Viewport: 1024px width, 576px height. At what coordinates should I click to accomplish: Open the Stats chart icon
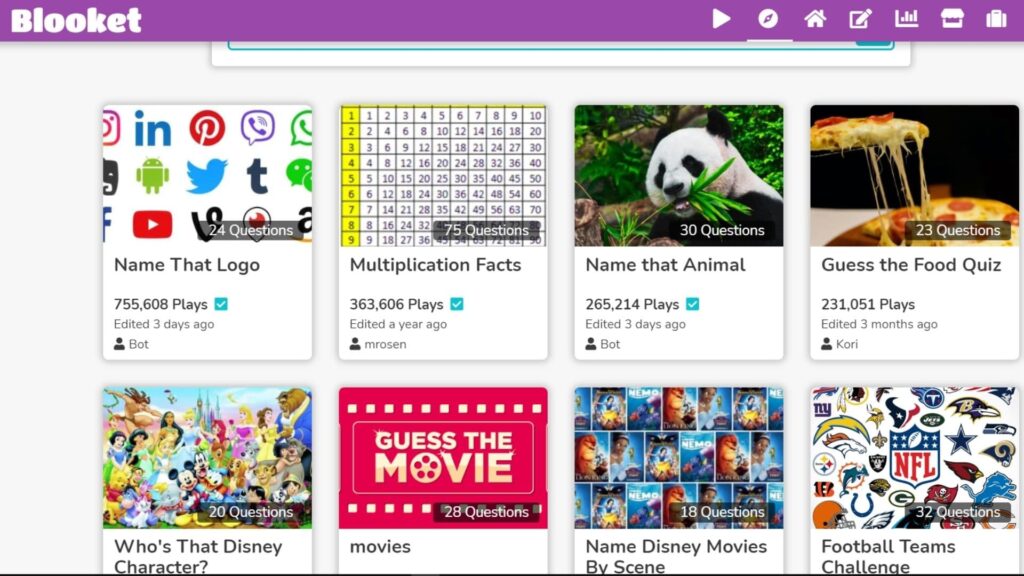click(x=906, y=18)
